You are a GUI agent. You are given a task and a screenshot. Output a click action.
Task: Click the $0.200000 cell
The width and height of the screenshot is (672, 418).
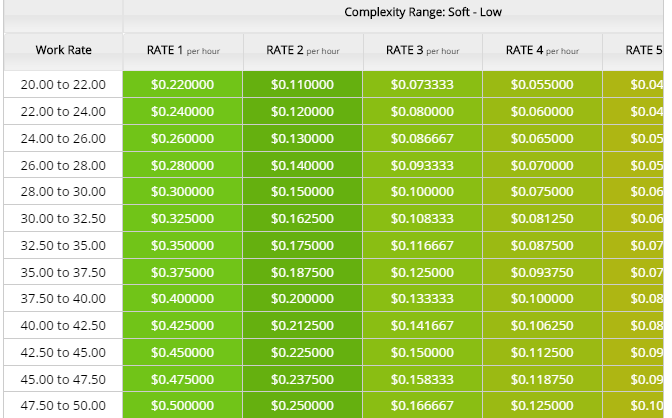tap(303, 299)
